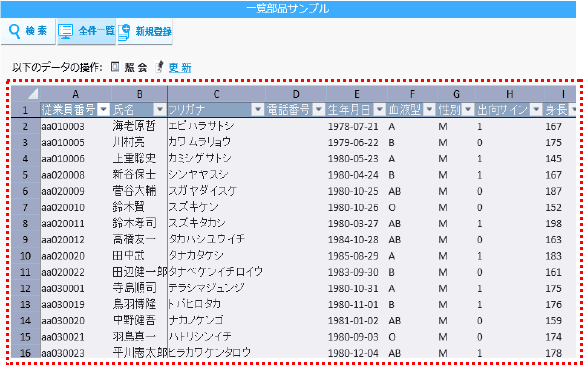583x365 pixels.
Task: Click the birth date 1978-07-21
Action: (x=353, y=127)
